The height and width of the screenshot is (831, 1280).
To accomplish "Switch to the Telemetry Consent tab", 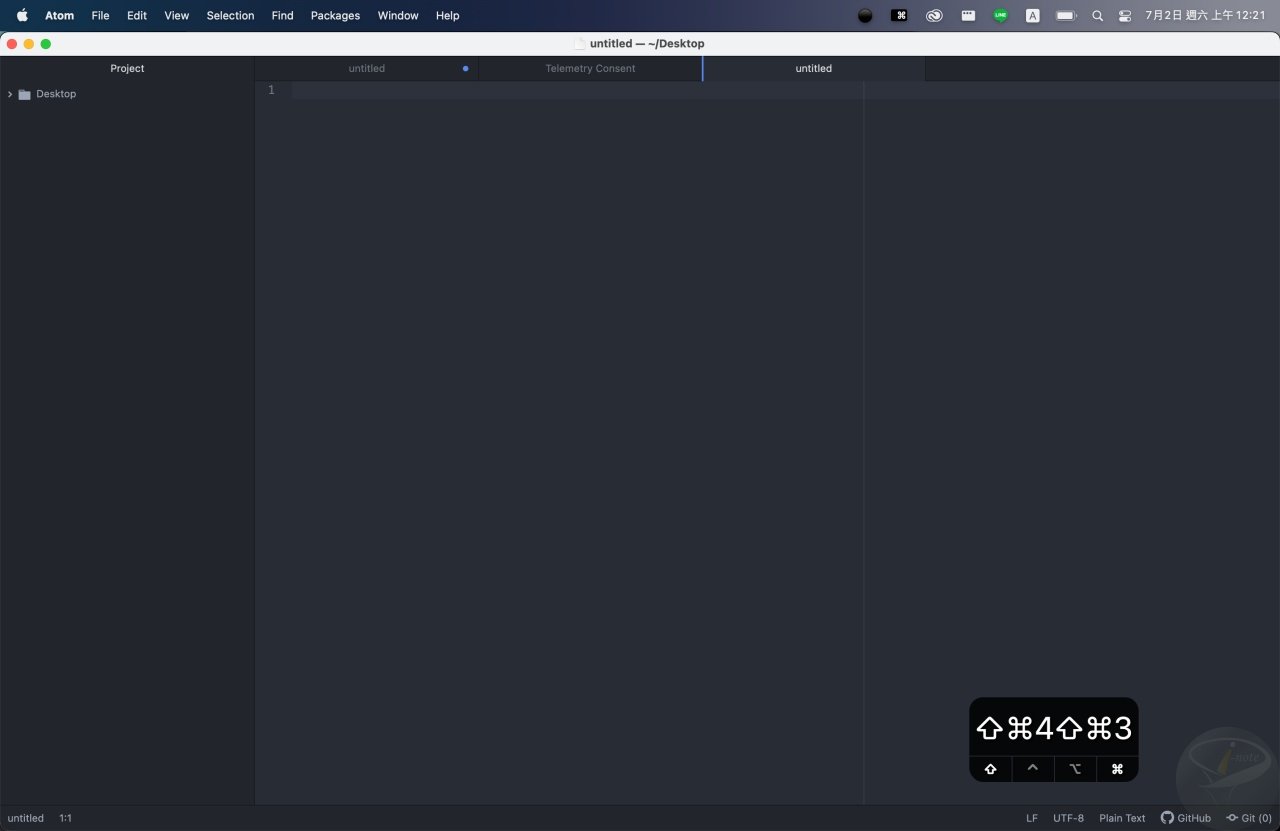I will pos(590,68).
